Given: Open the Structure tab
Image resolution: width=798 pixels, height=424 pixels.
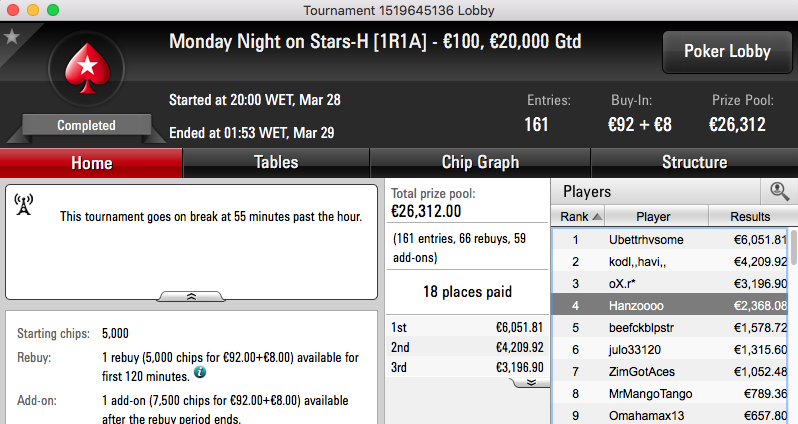Looking at the screenshot, I should [x=694, y=163].
